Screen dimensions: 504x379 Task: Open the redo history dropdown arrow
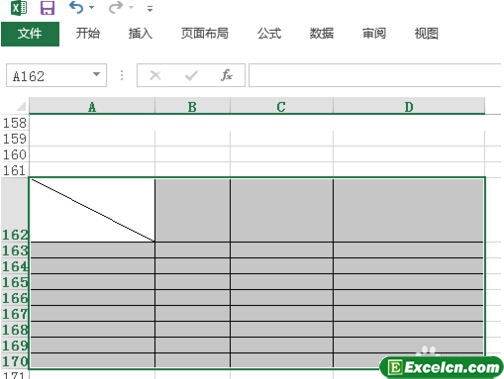tap(131, 8)
